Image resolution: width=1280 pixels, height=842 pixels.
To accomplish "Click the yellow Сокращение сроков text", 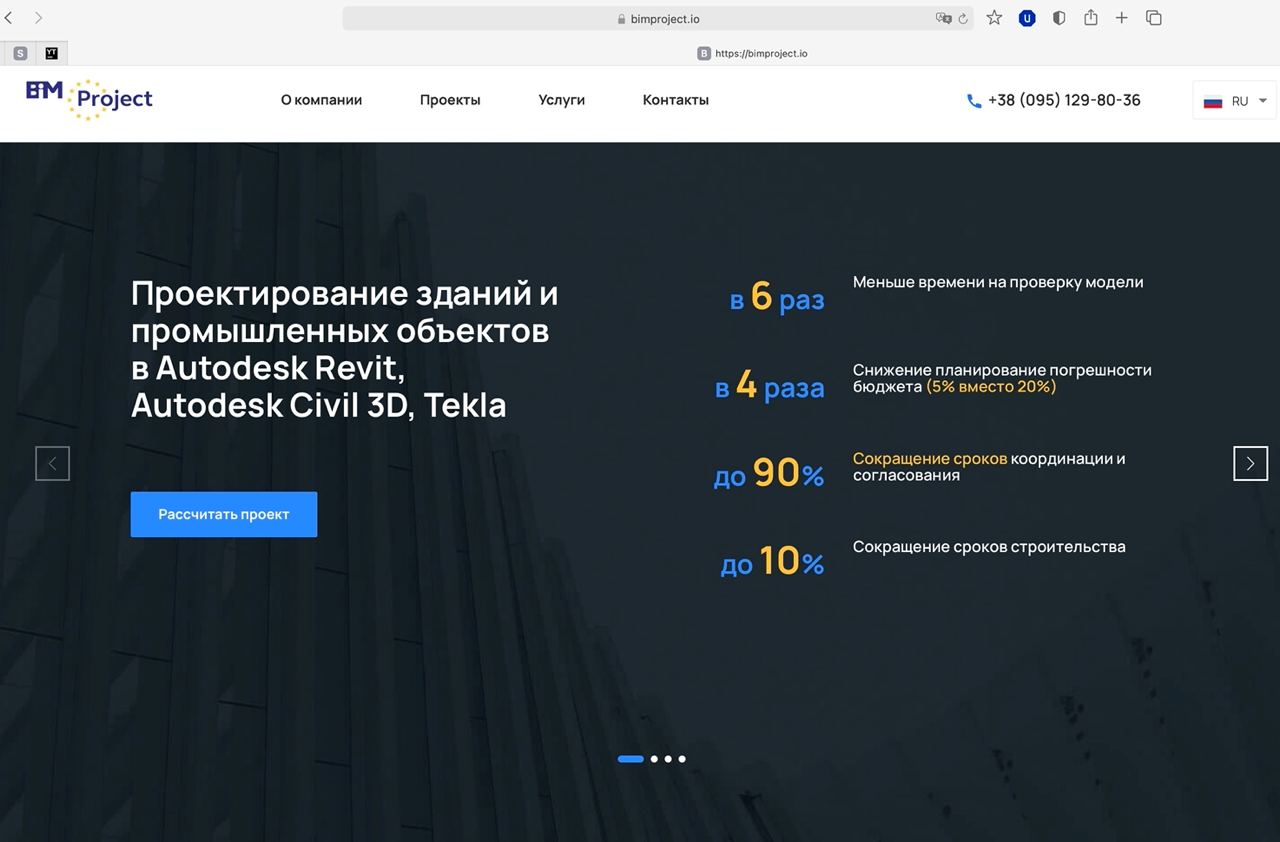I will point(930,459).
